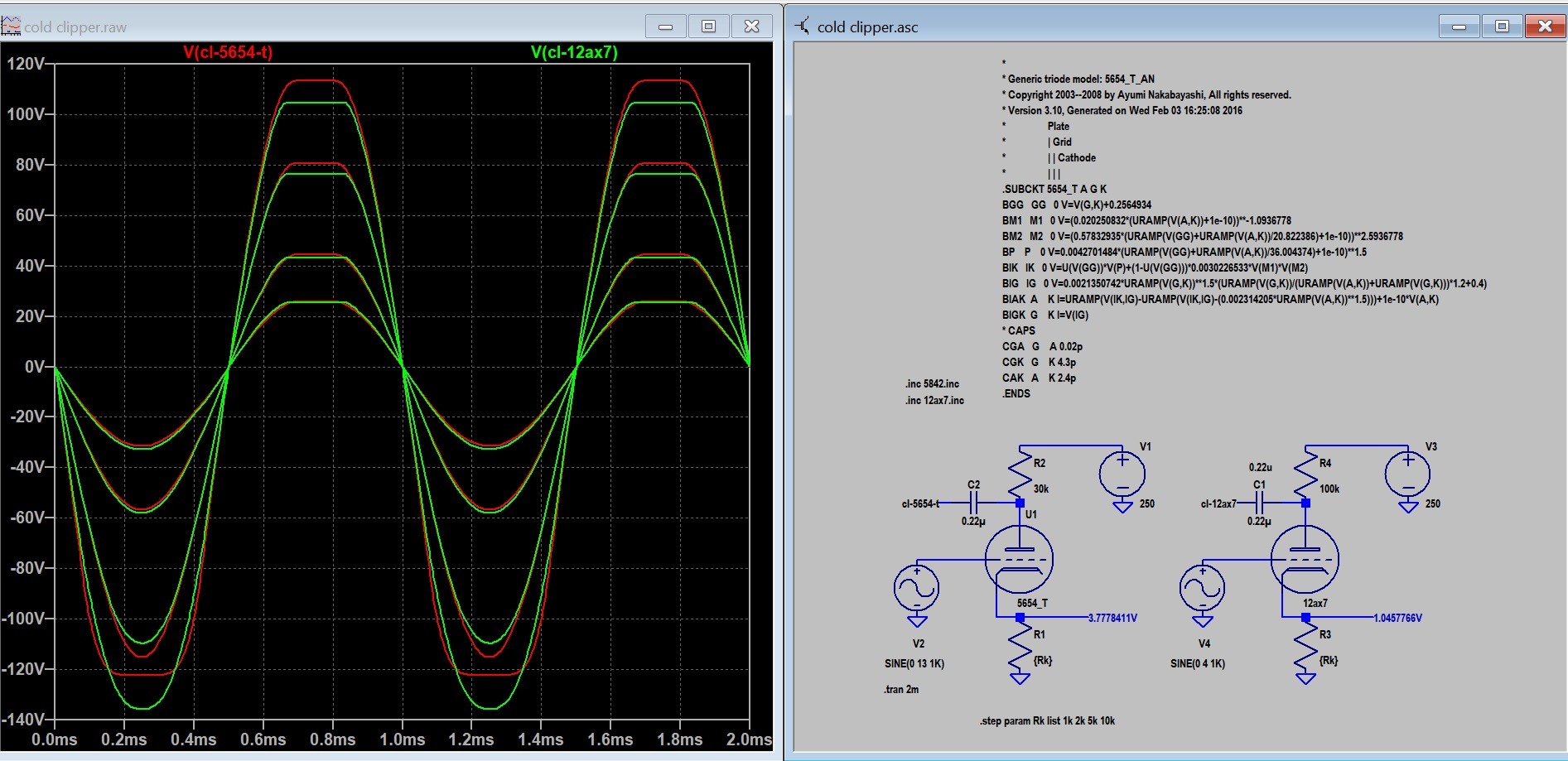Click the 2.0ms time axis label

coord(749,739)
